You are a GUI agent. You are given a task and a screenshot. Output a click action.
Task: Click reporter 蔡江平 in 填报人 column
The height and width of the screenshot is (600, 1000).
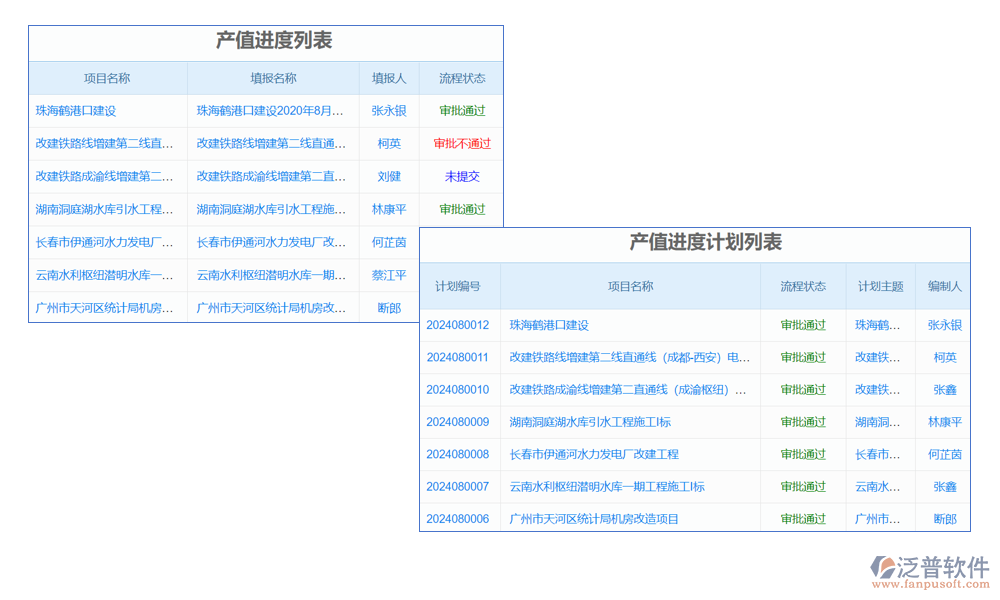pos(389,275)
